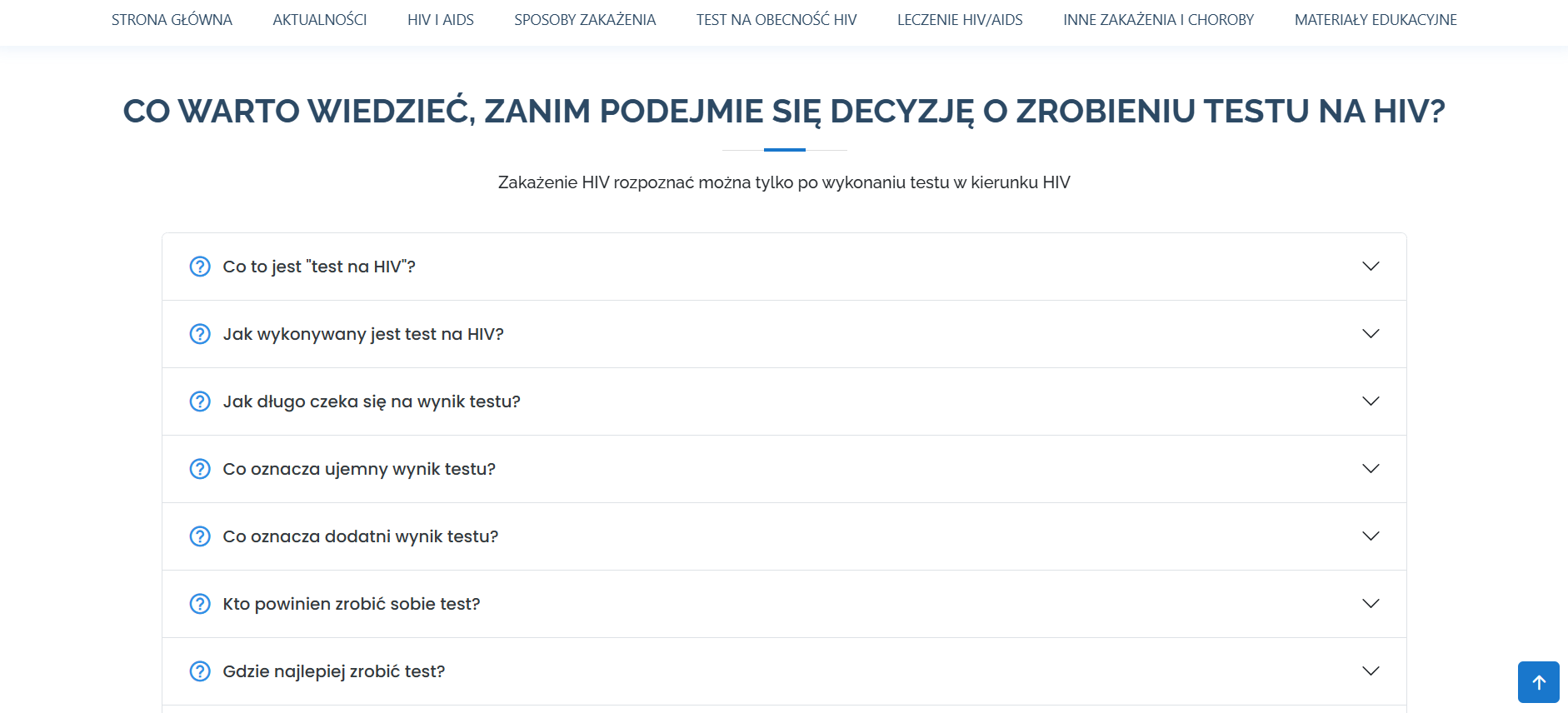Select 'Leczenie HIV/AIDS' in navigation bar
The width and height of the screenshot is (1568, 713).
[x=960, y=20]
